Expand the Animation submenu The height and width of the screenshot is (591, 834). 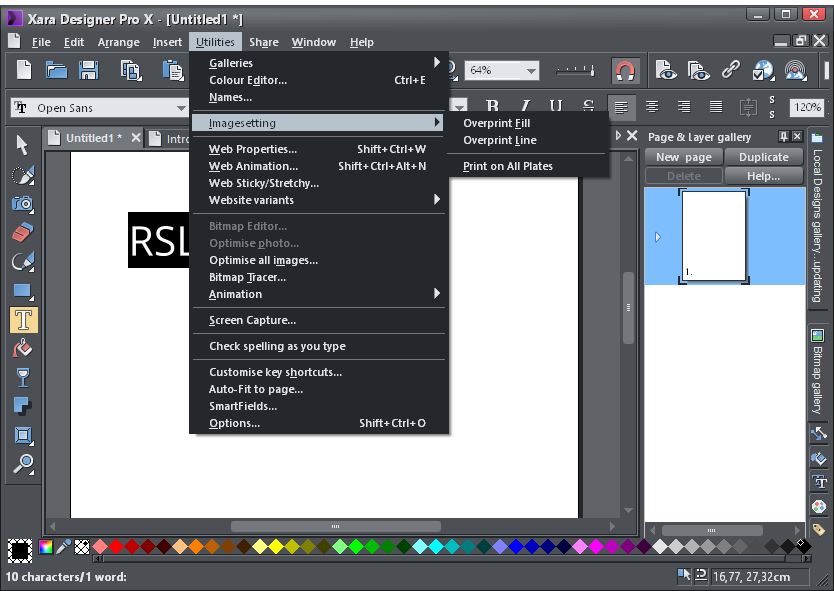[319, 294]
